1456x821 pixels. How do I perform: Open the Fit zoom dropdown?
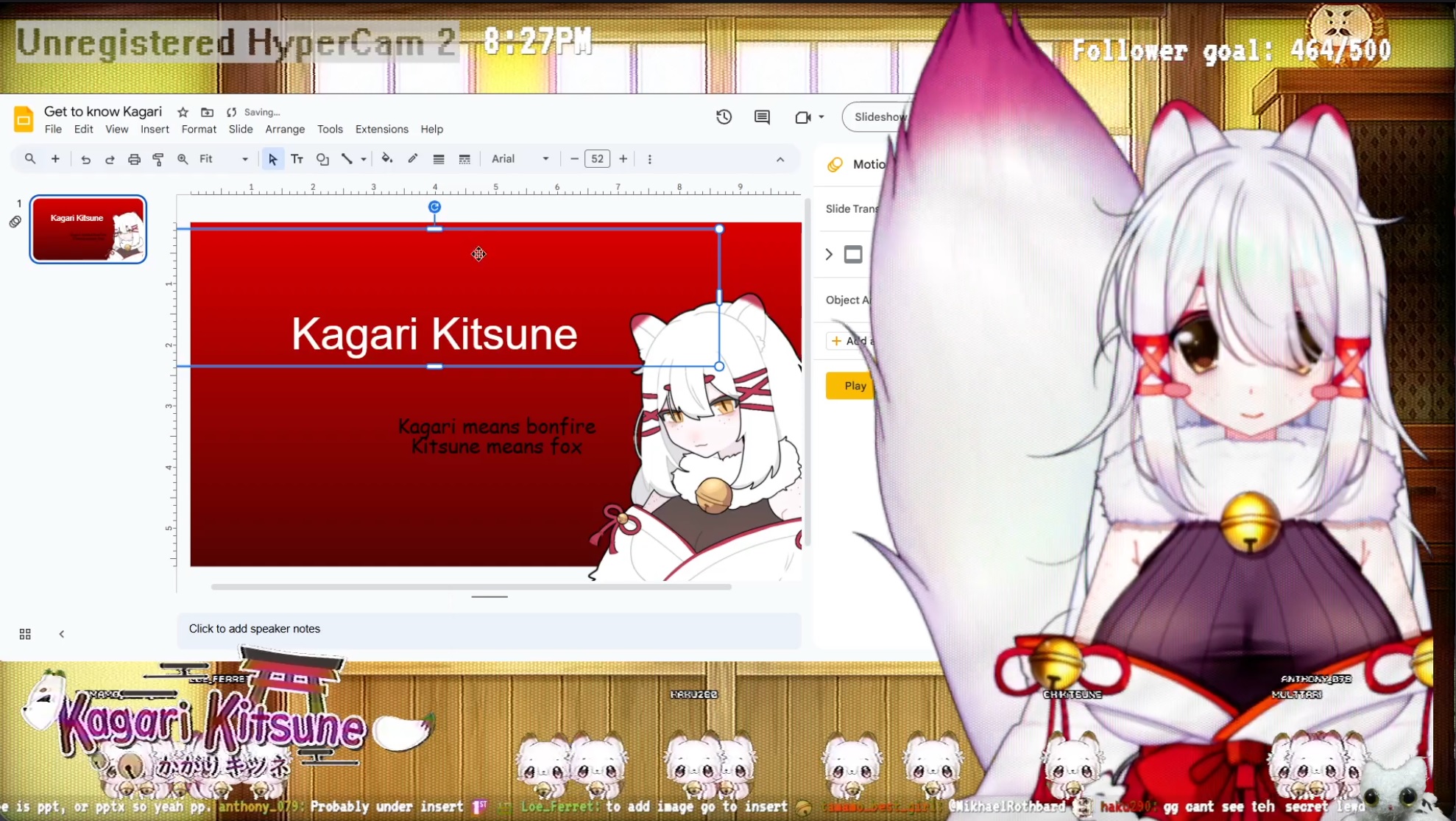point(224,159)
